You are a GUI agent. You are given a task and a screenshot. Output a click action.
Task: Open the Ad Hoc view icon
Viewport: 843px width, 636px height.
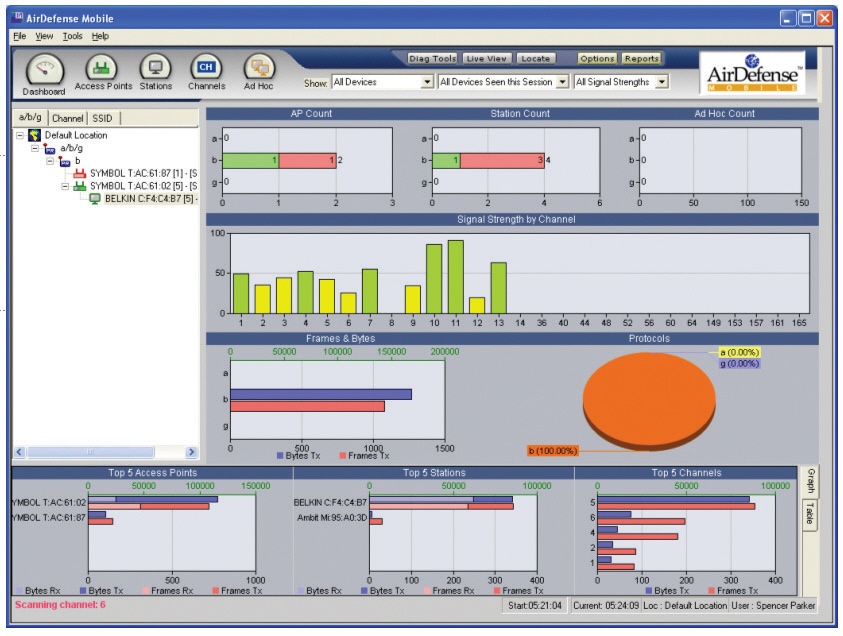259,67
